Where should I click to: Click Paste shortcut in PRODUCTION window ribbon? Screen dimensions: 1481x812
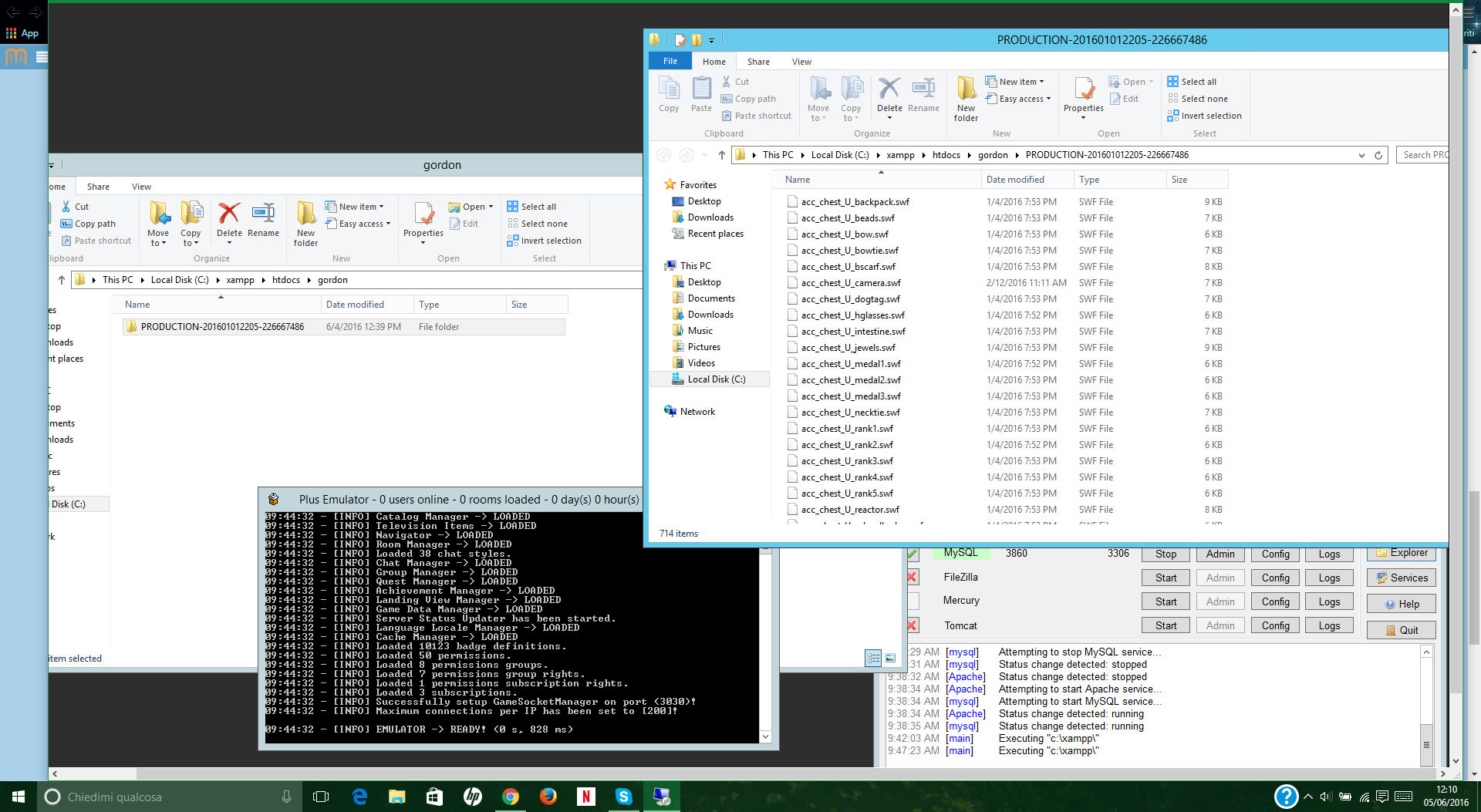(x=757, y=116)
